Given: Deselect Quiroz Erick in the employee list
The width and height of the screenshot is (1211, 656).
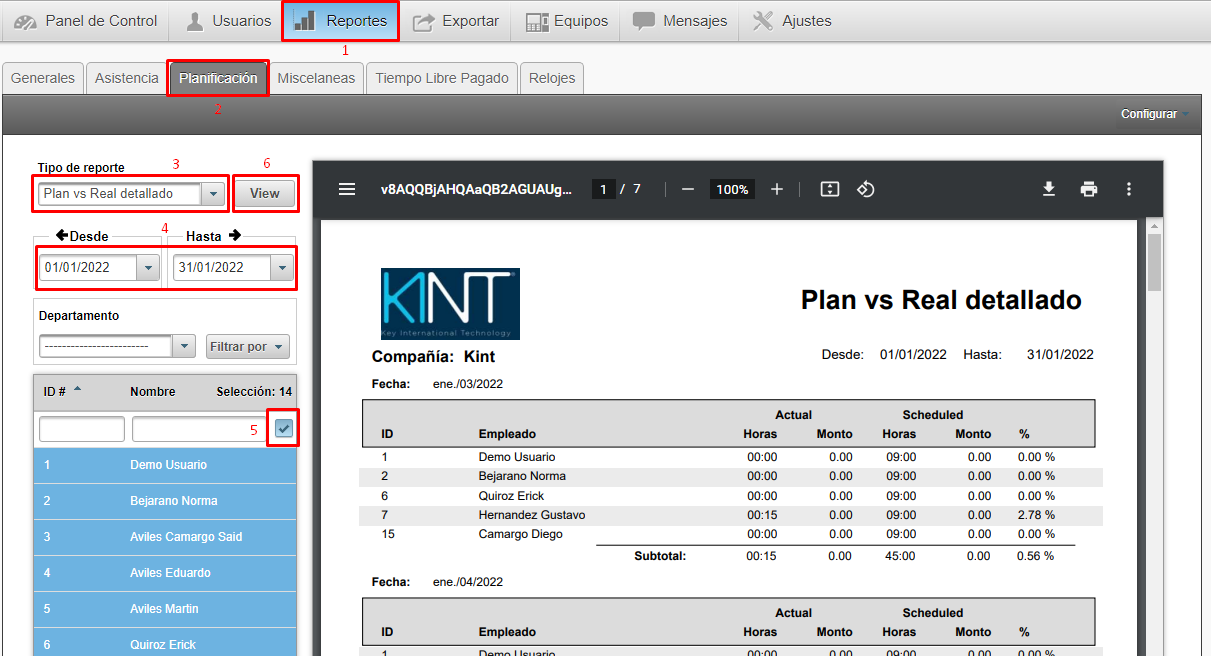Looking at the screenshot, I should click(165, 643).
